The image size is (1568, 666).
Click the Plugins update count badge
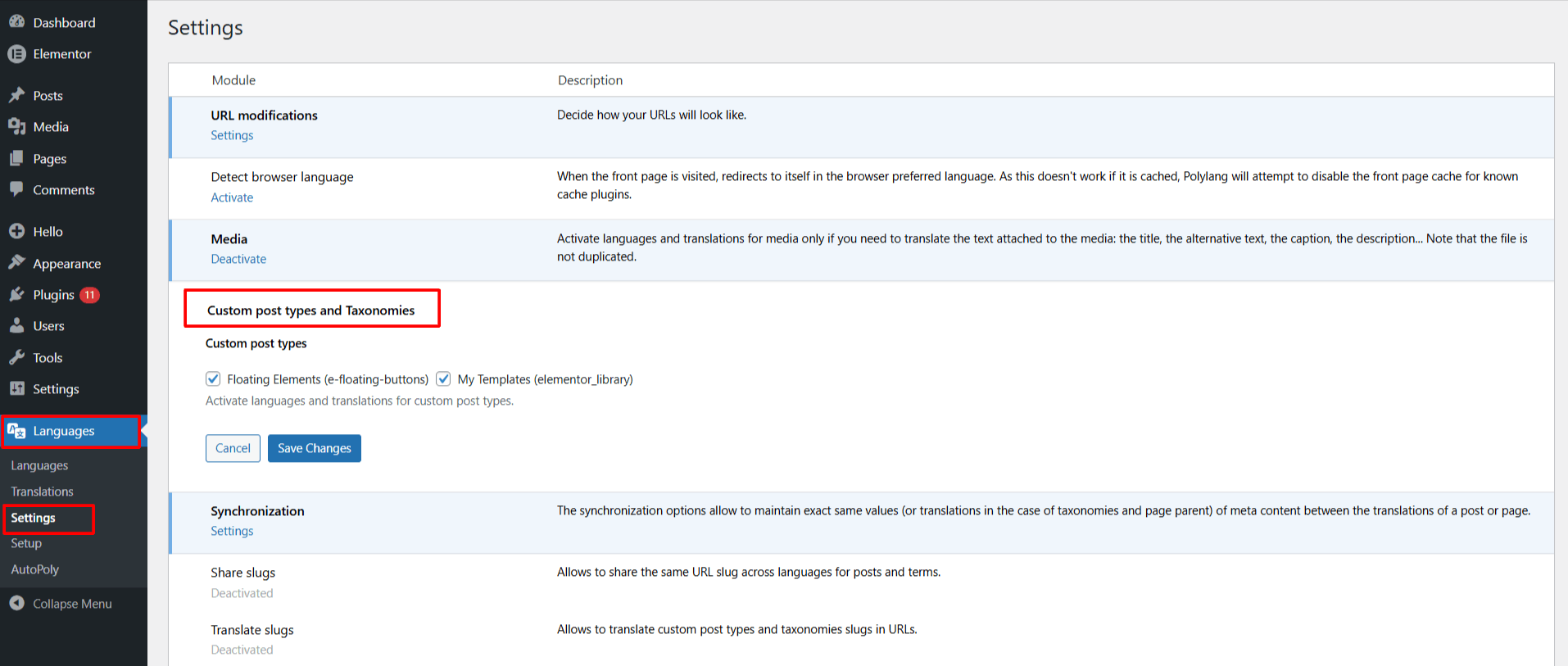(89, 295)
